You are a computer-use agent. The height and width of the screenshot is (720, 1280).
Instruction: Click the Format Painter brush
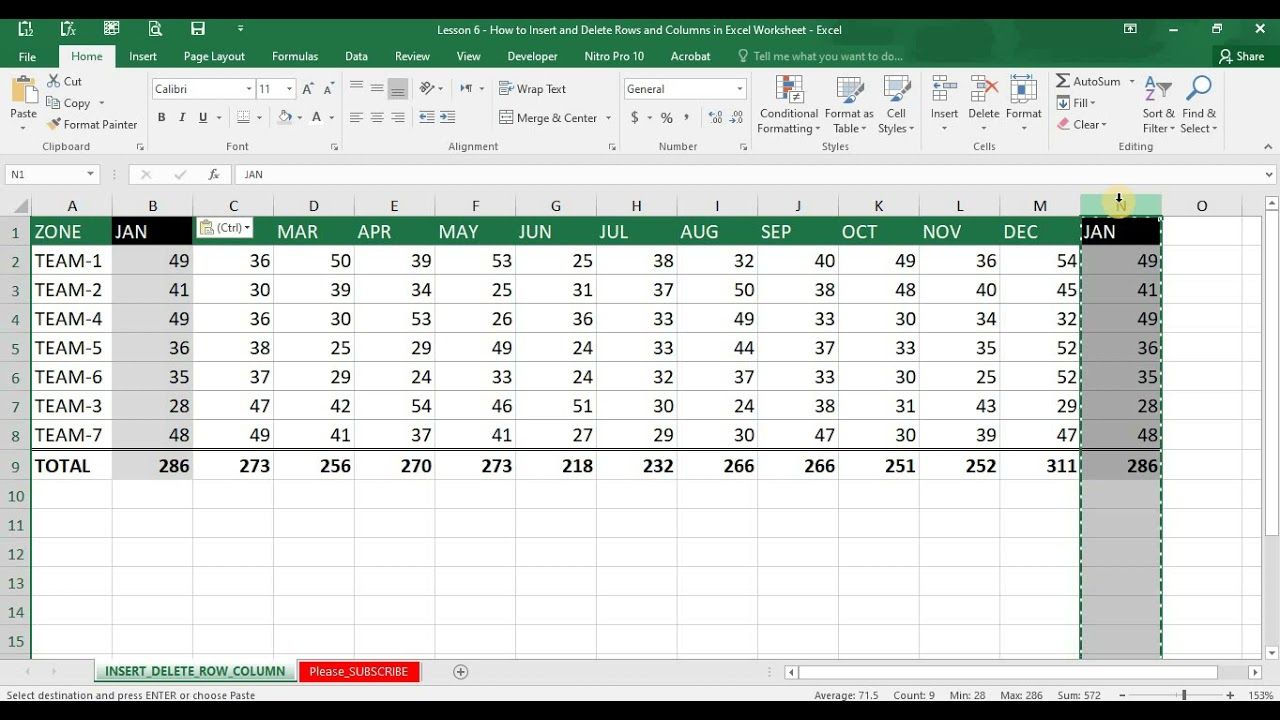click(x=91, y=124)
